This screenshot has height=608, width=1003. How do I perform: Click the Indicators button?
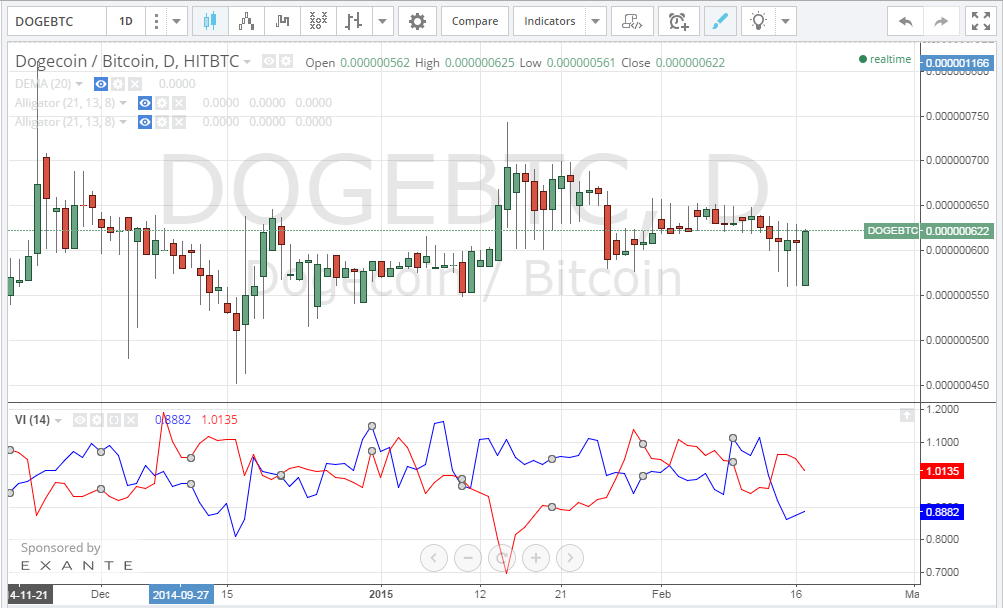549,20
